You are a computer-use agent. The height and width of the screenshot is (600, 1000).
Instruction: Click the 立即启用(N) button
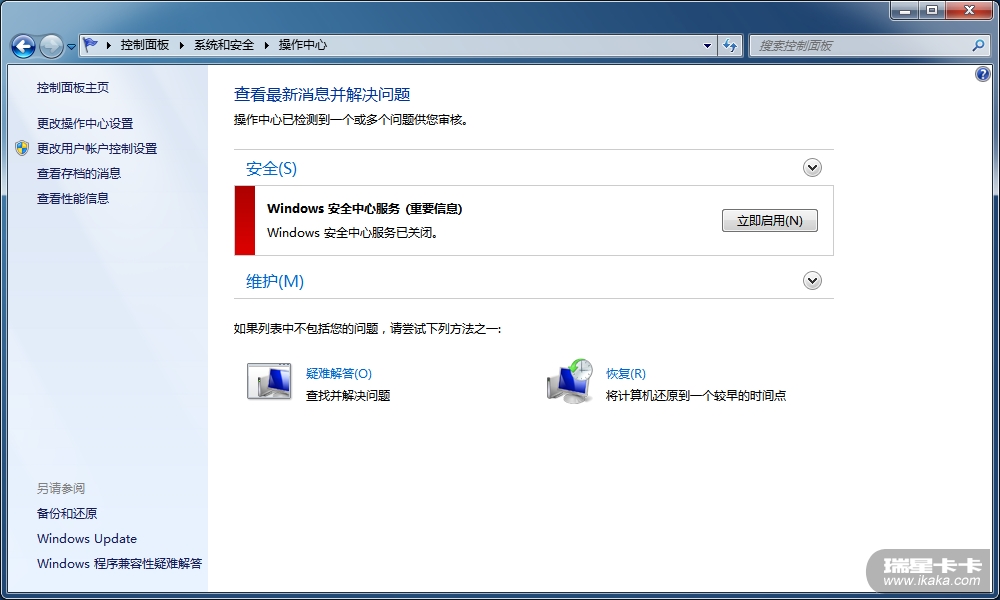pos(770,221)
